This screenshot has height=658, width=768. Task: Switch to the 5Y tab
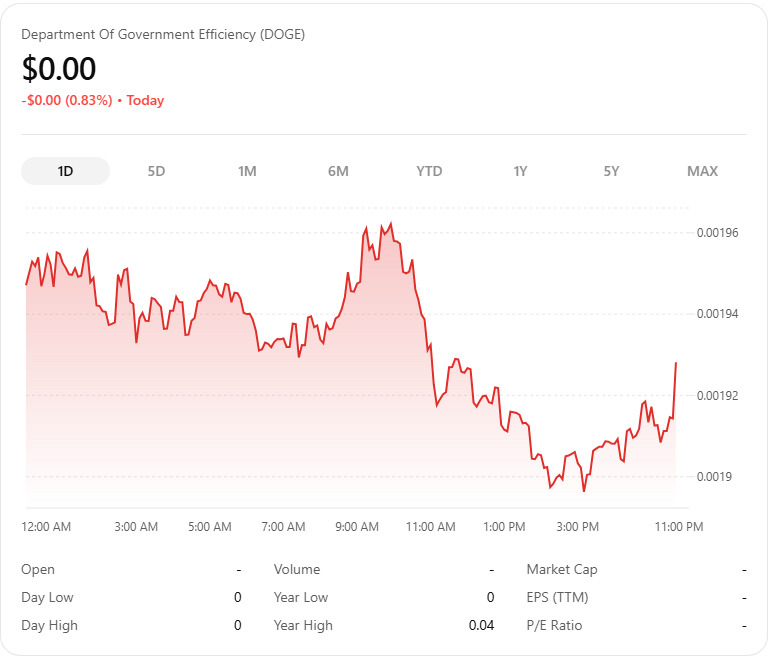[611, 171]
